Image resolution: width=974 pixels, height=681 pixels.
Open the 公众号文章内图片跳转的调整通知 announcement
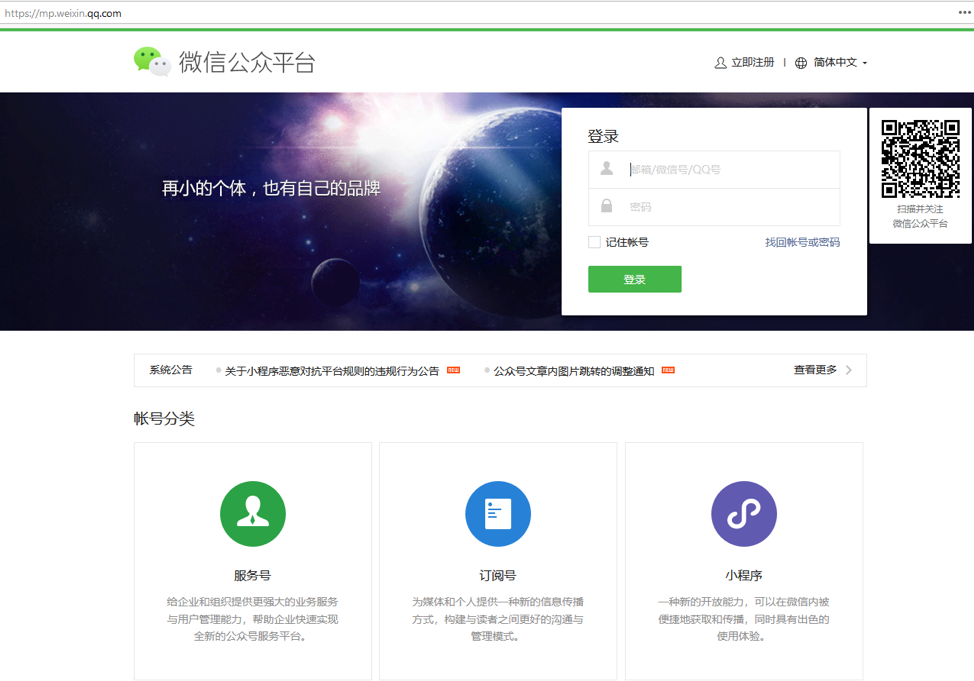(573, 371)
